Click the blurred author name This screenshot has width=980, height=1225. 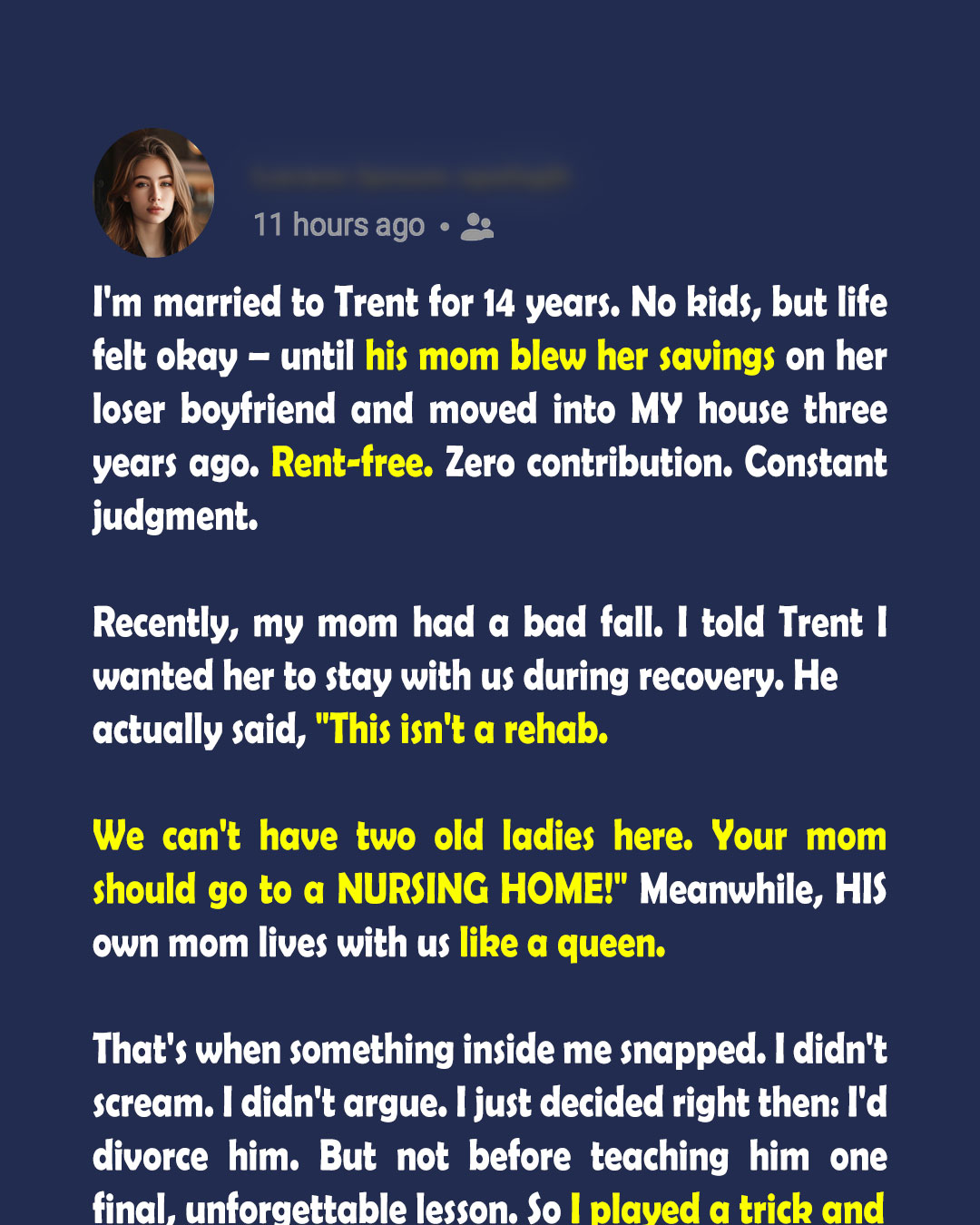click(x=410, y=176)
